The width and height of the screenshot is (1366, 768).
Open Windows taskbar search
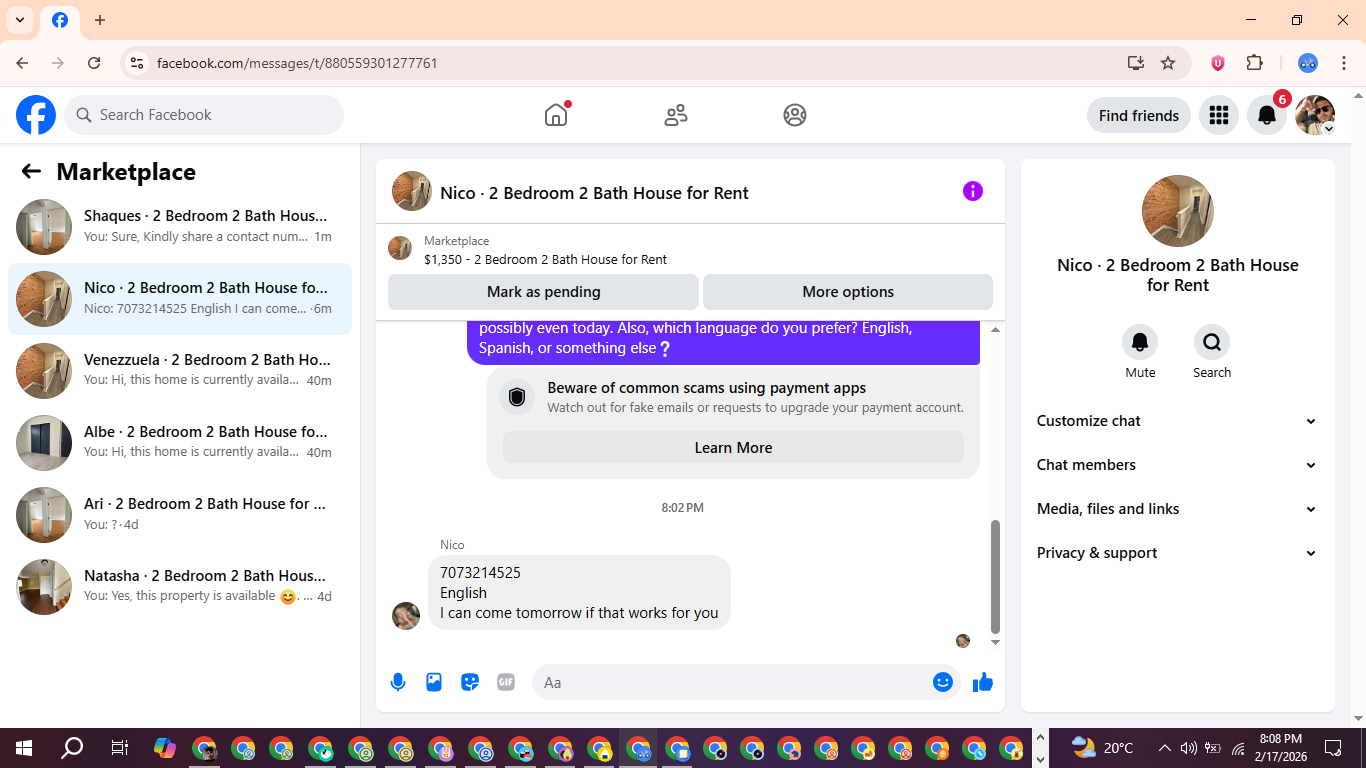click(x=72, y=748)
